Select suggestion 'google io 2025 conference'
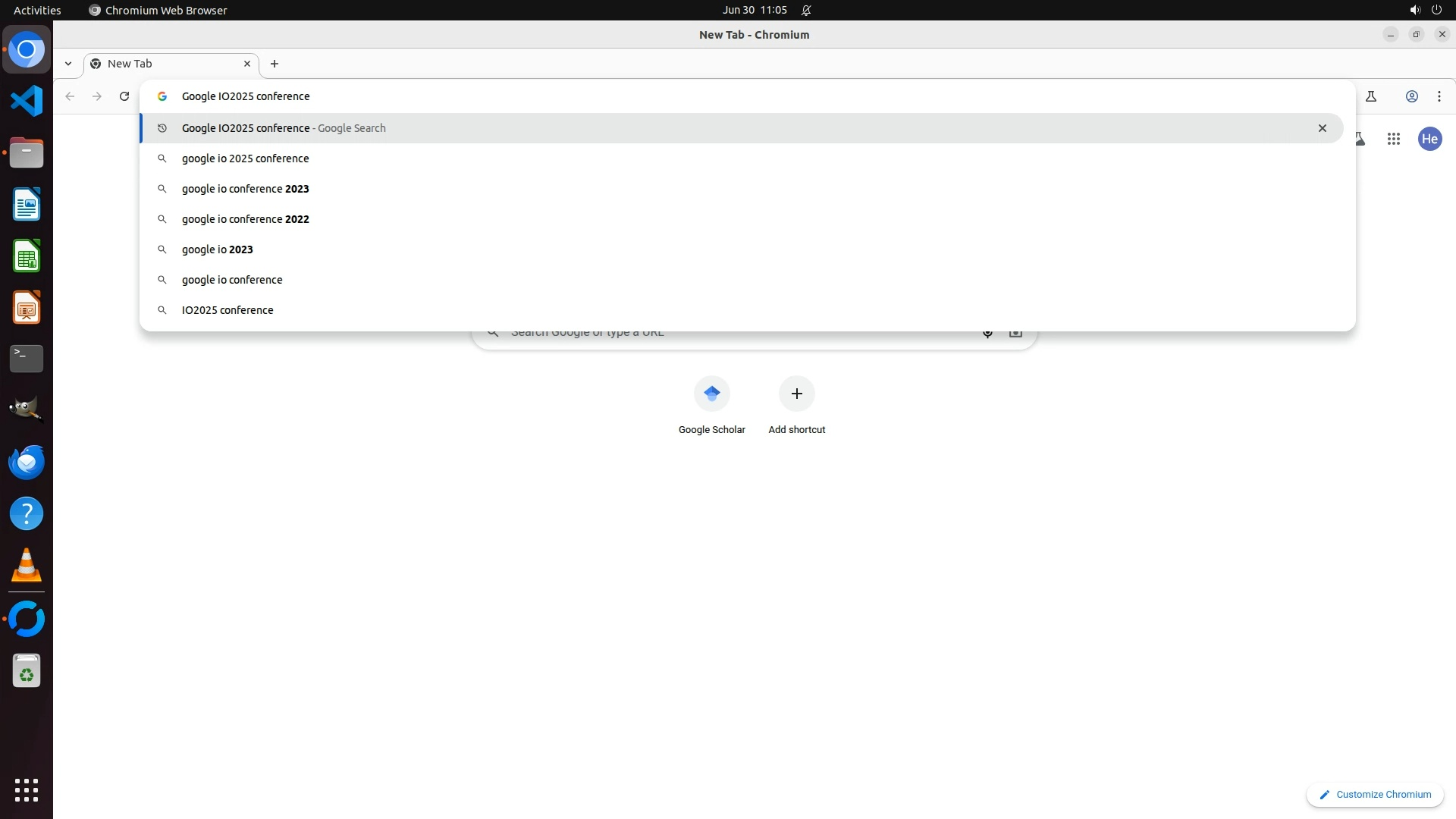Viewport: 1456px width, 819px height. [x=245, y=158]
